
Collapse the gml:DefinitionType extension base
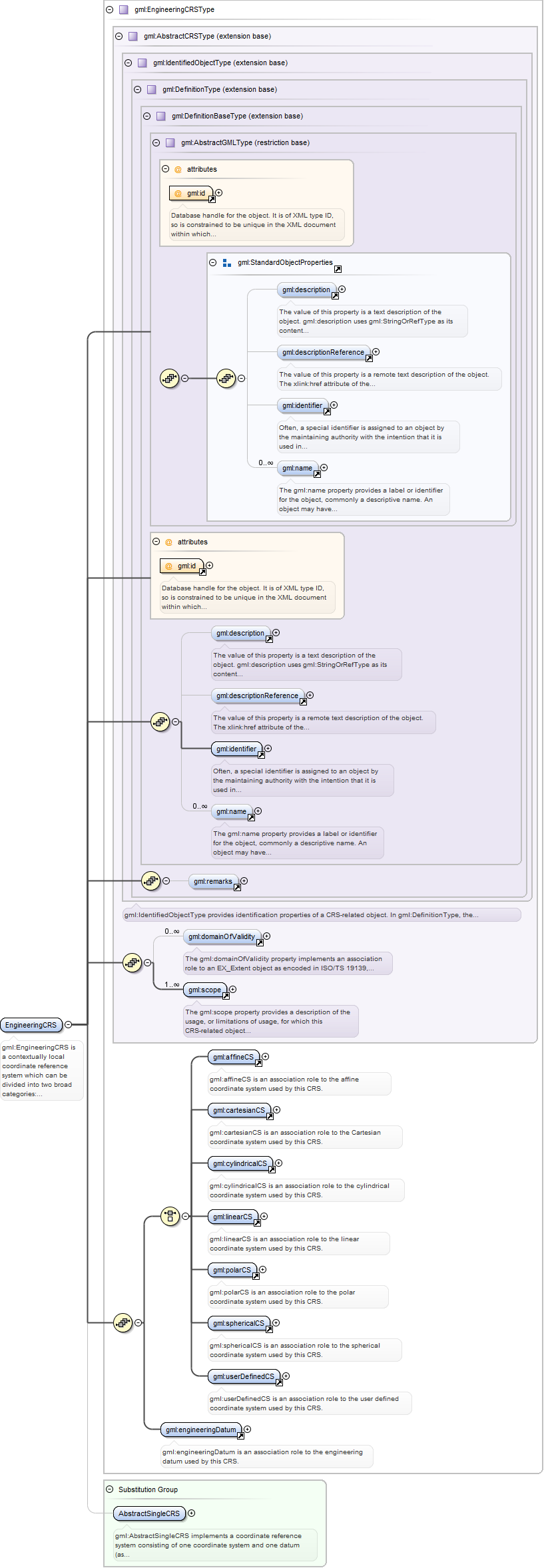click(x=138, y=90)
